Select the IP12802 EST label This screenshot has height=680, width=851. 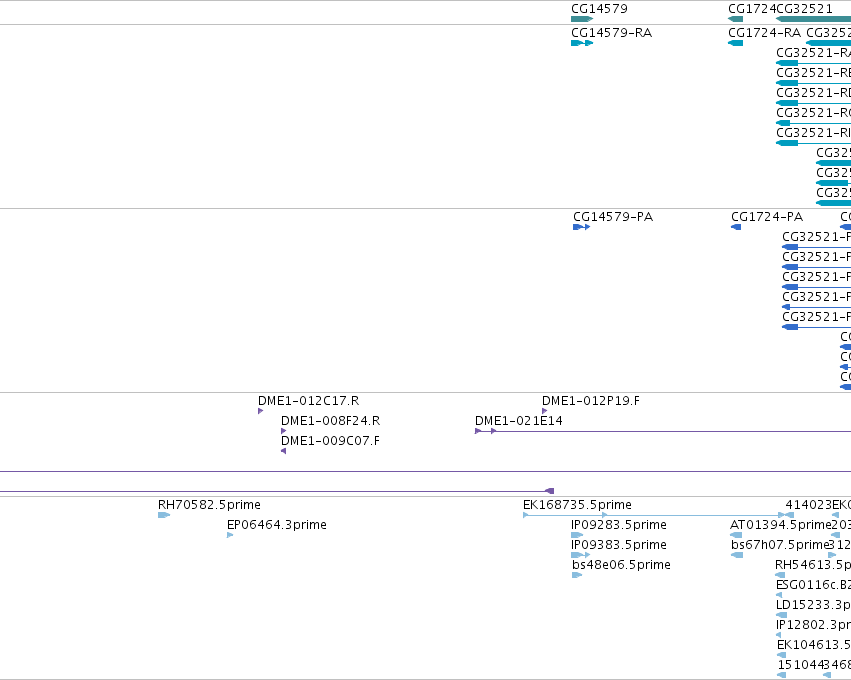point(814,625)
